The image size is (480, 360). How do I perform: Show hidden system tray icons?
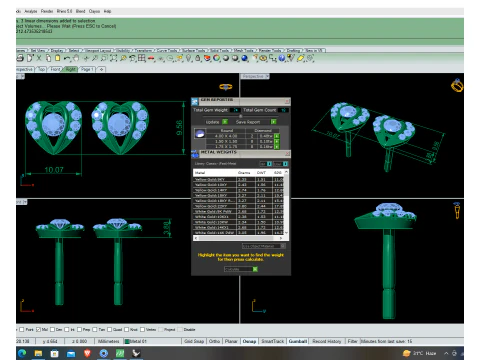446,353
